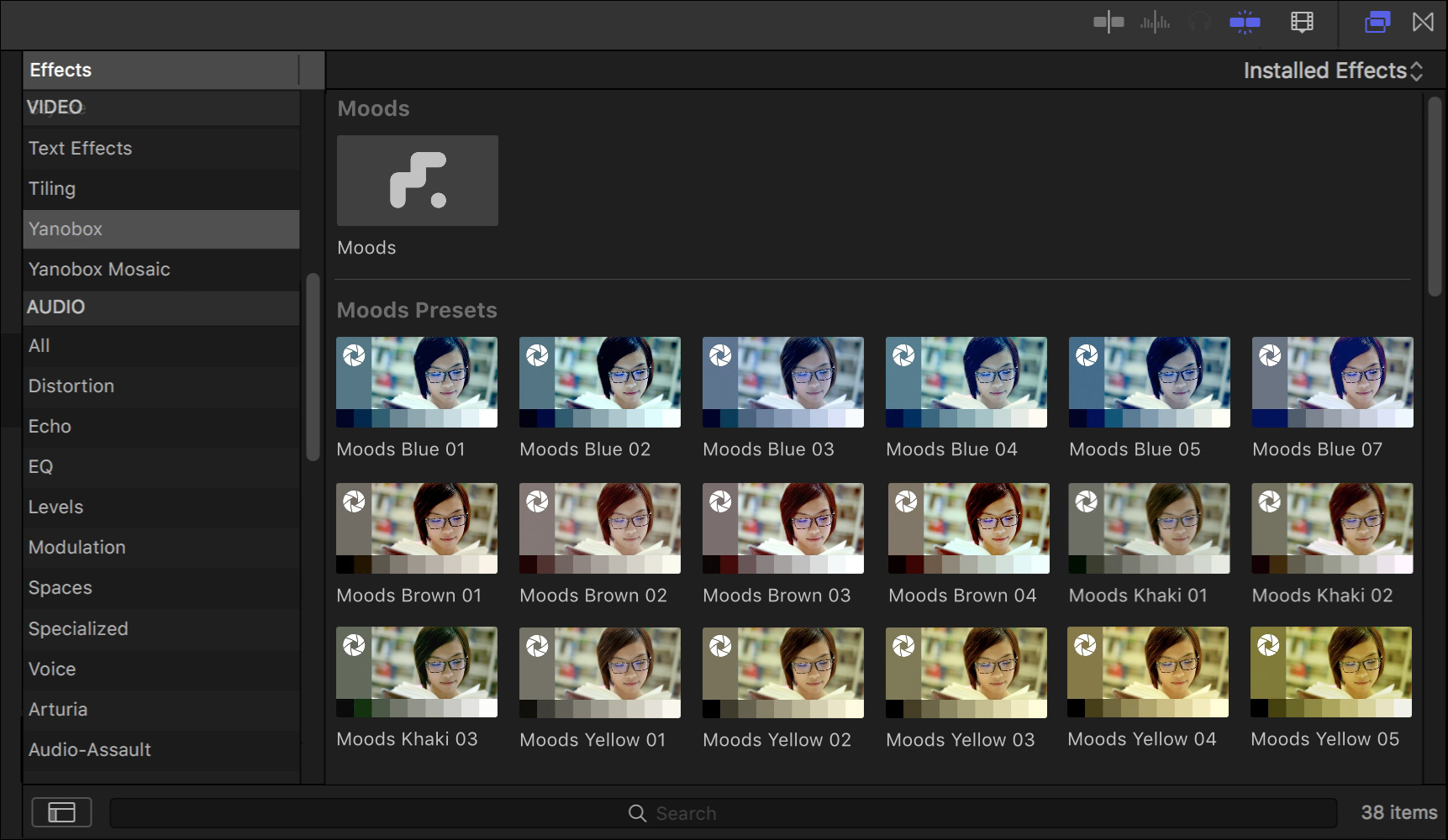This screenshot has height=840, width=1448.
Task: Select the Text Effects category
Action: point(81,148)
